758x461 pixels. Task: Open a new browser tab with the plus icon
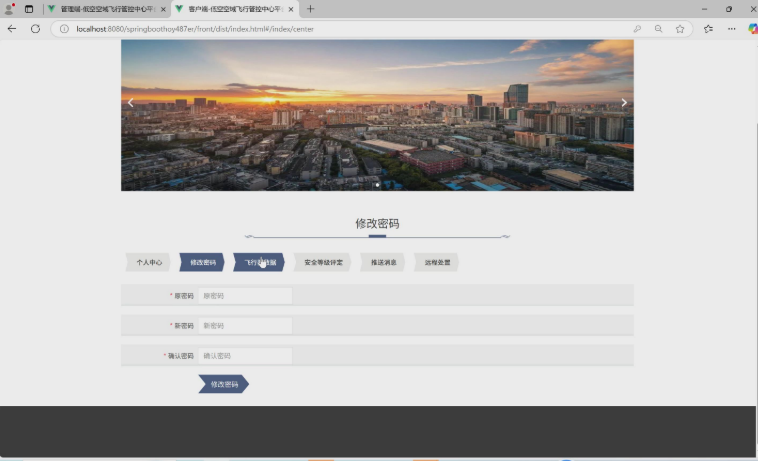pos(310,9)
